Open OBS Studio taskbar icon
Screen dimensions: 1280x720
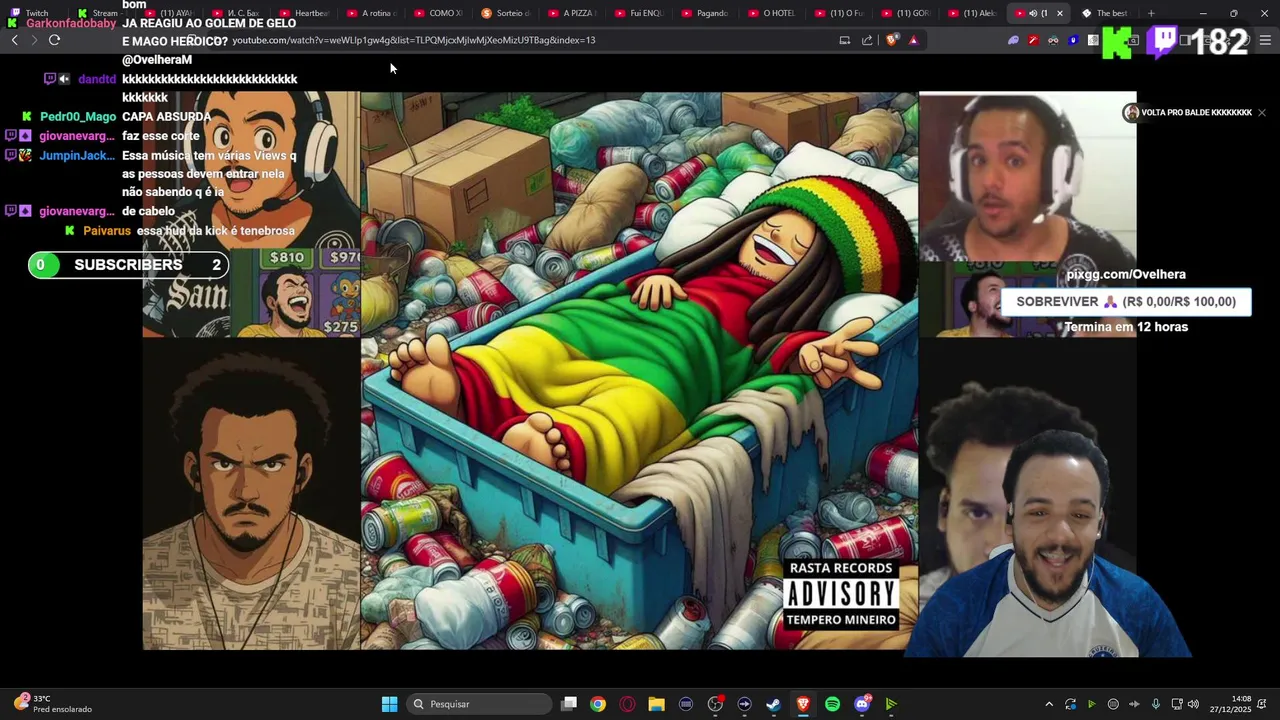click(x=715, y=704)
